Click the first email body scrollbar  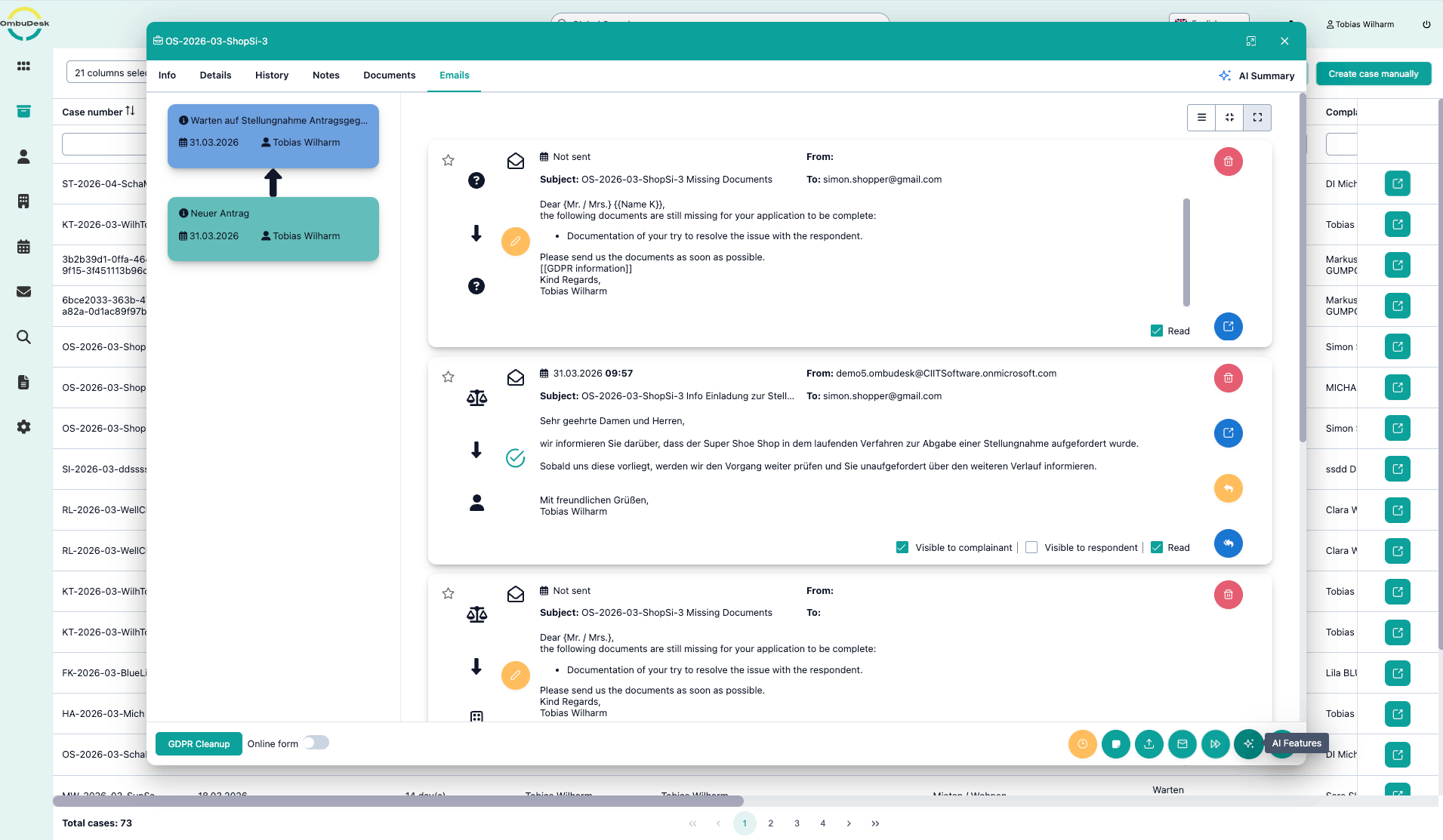(1186, 252)
